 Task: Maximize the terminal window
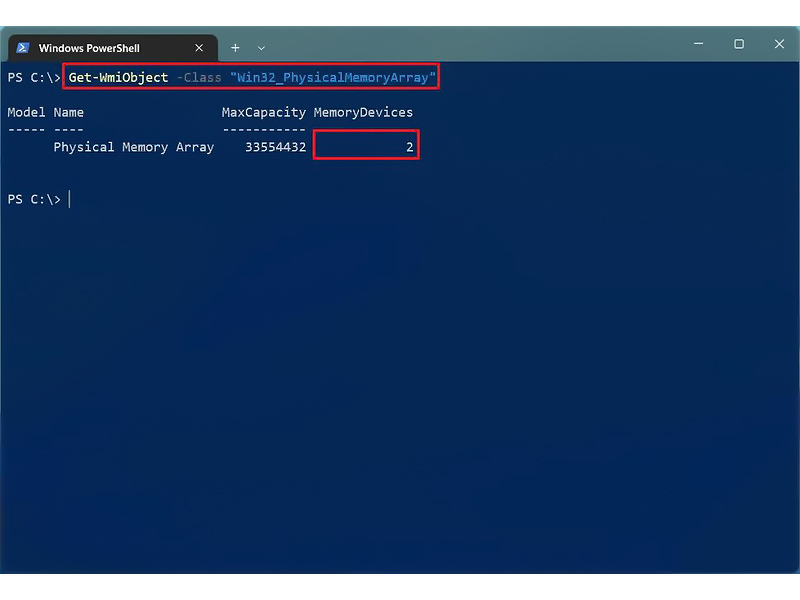click(x=739, y=44)
